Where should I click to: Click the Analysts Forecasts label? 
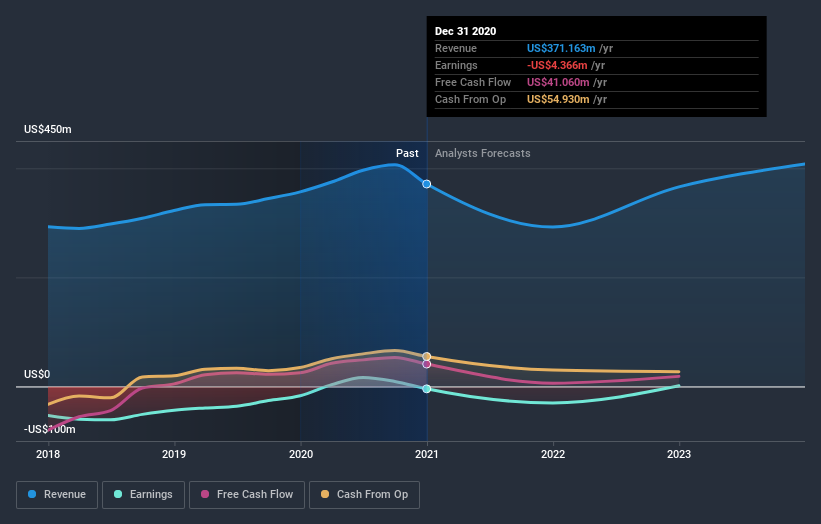click(483, 153)
